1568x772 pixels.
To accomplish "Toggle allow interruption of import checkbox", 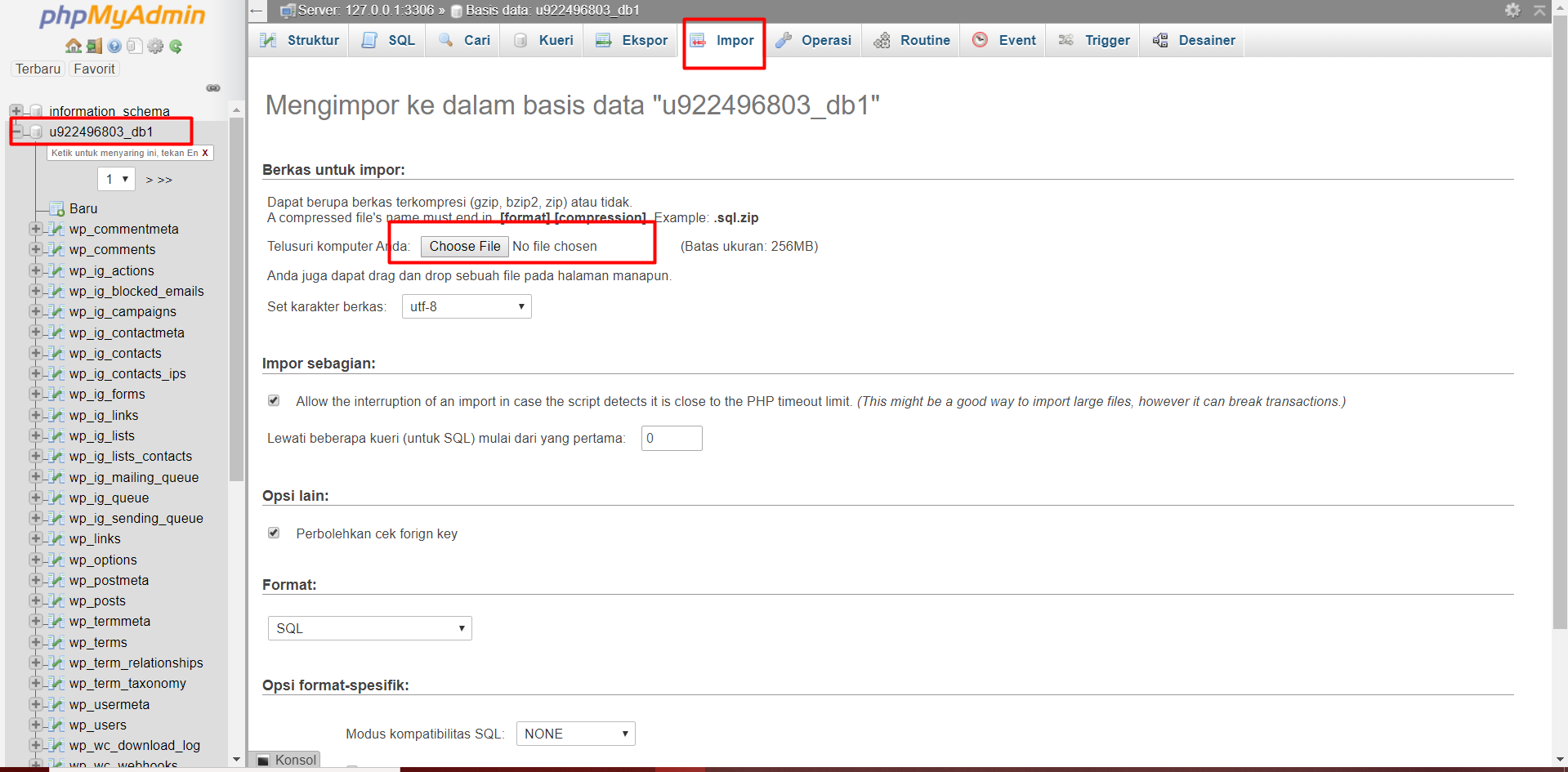I will 274,400.
